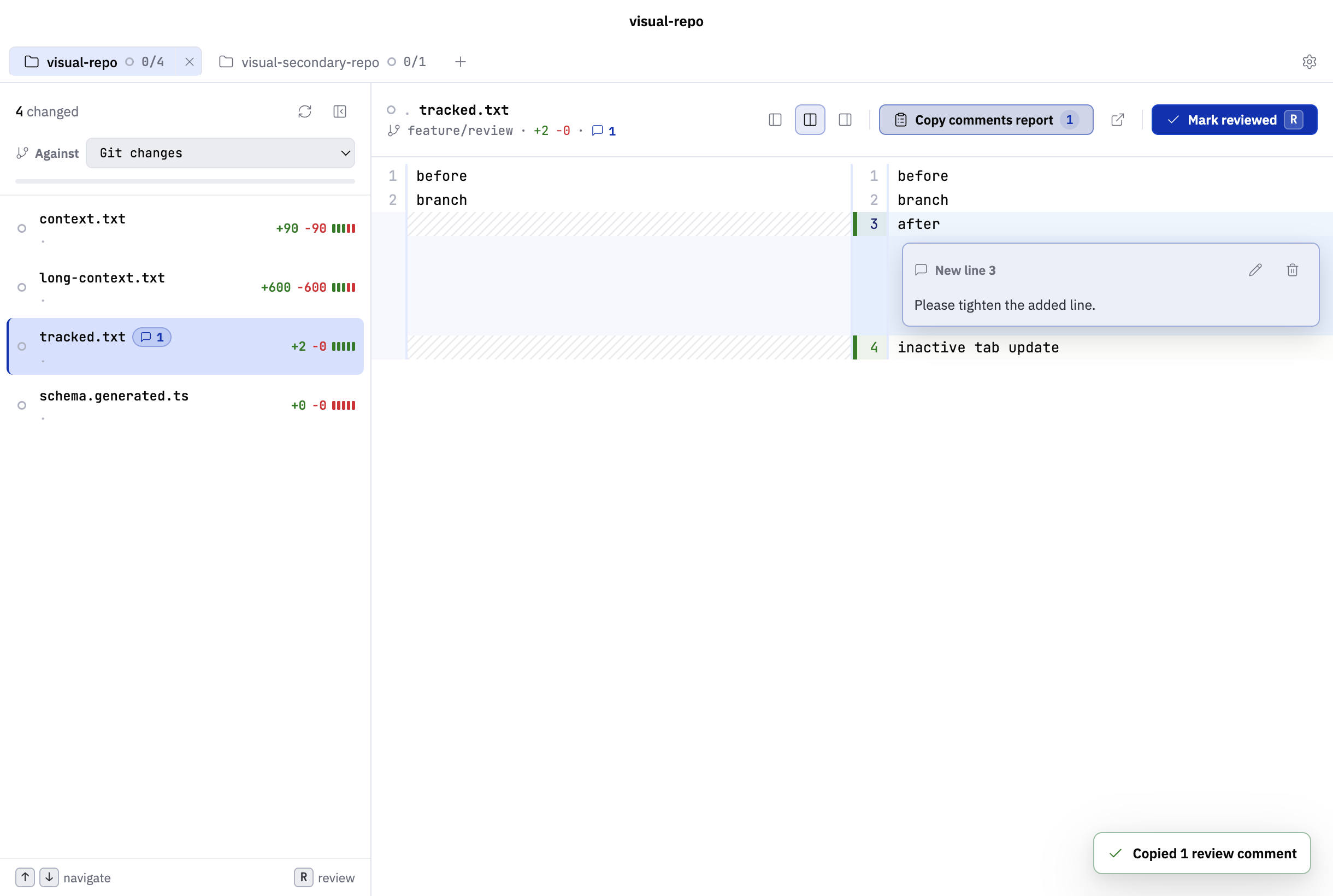Collapse the file sidebar panel
The width and height of the screenshot is (1333, 896).
coord(340,111)
